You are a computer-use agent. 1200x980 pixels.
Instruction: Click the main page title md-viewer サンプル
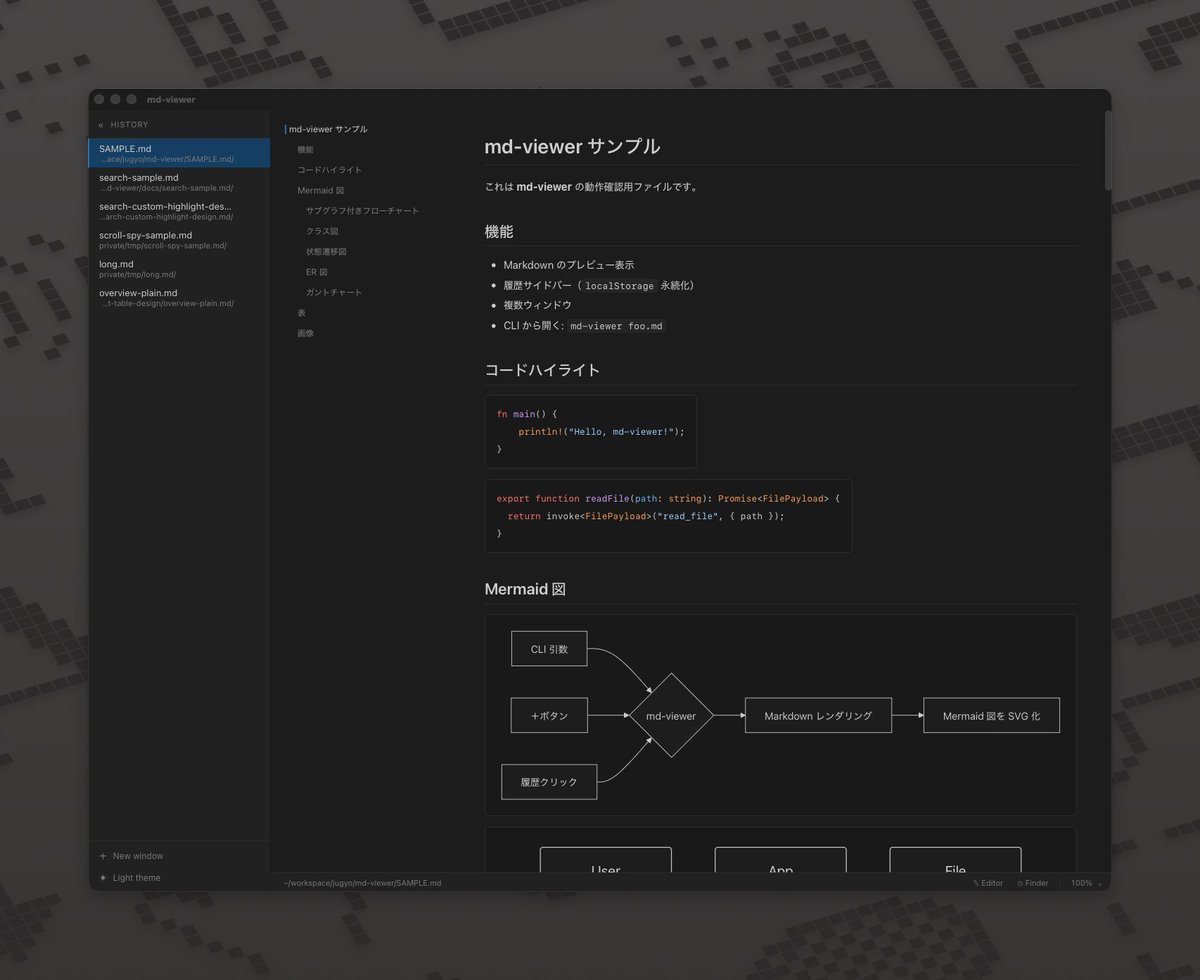[572, 146]
